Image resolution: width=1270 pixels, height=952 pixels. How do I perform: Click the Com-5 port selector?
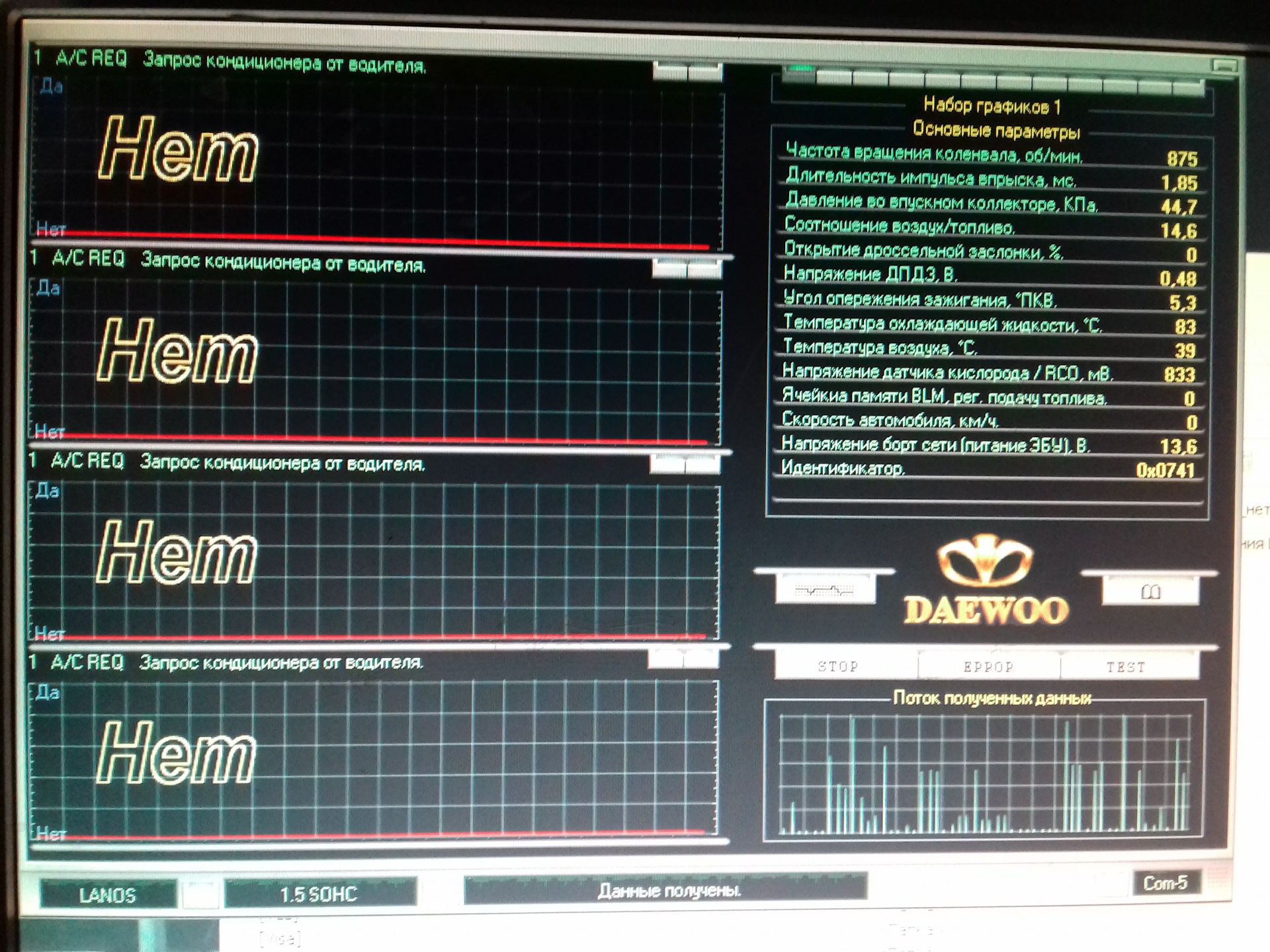tap(1165, 883)
